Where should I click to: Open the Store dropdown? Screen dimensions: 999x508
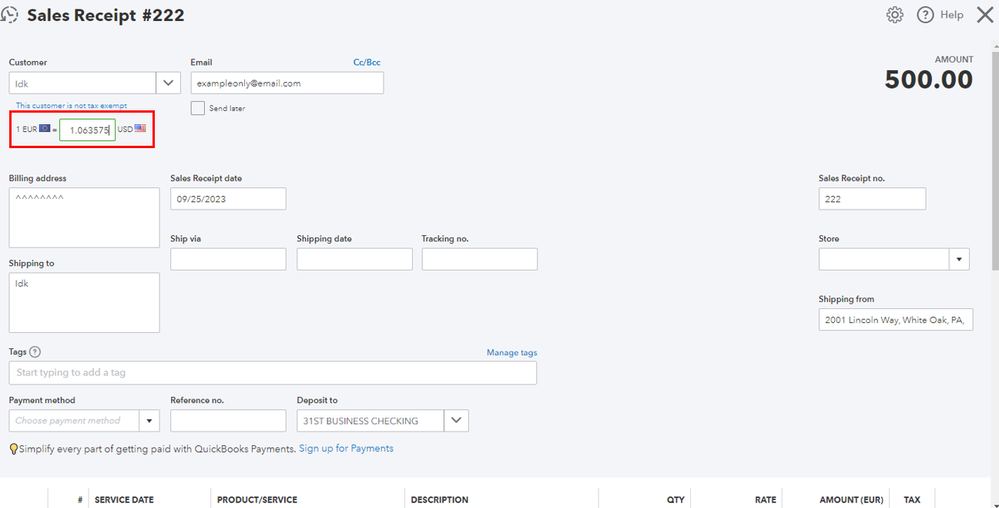960,259
